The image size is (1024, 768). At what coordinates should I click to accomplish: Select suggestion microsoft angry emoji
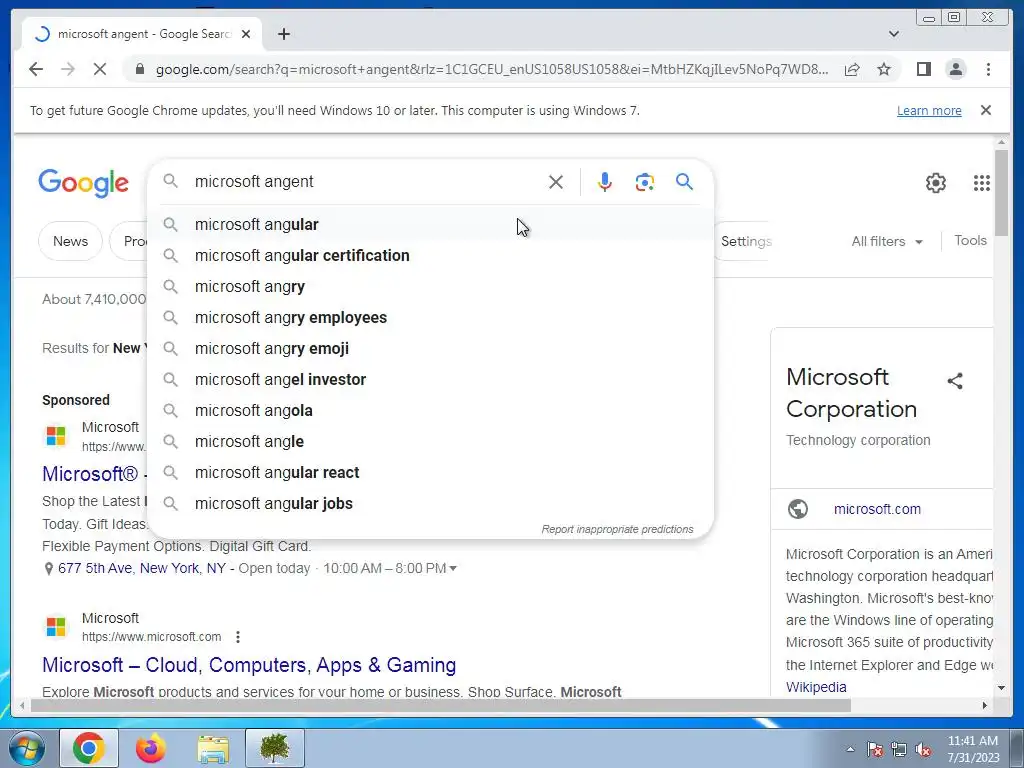(431, 349)
